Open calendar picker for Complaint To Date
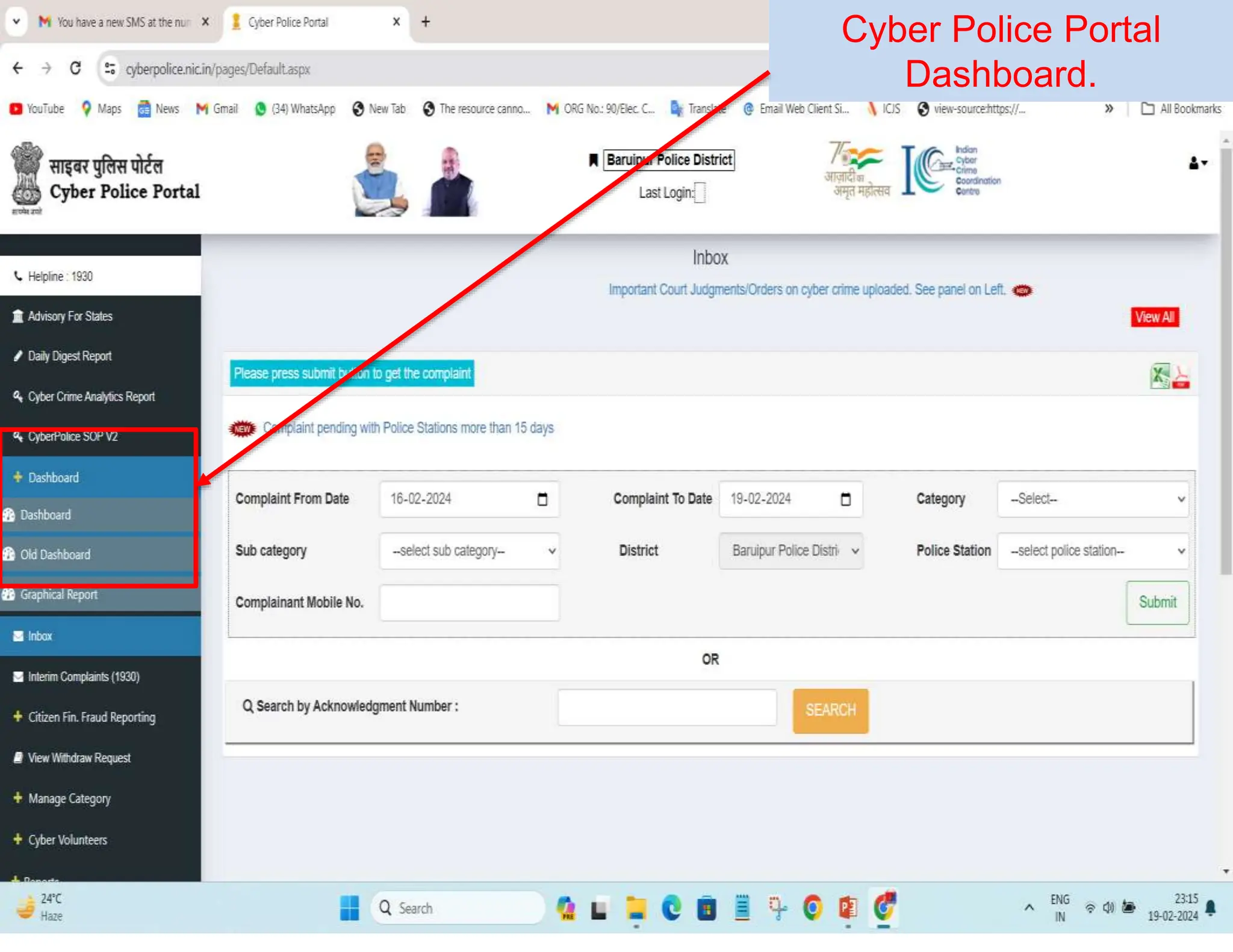 845,499
